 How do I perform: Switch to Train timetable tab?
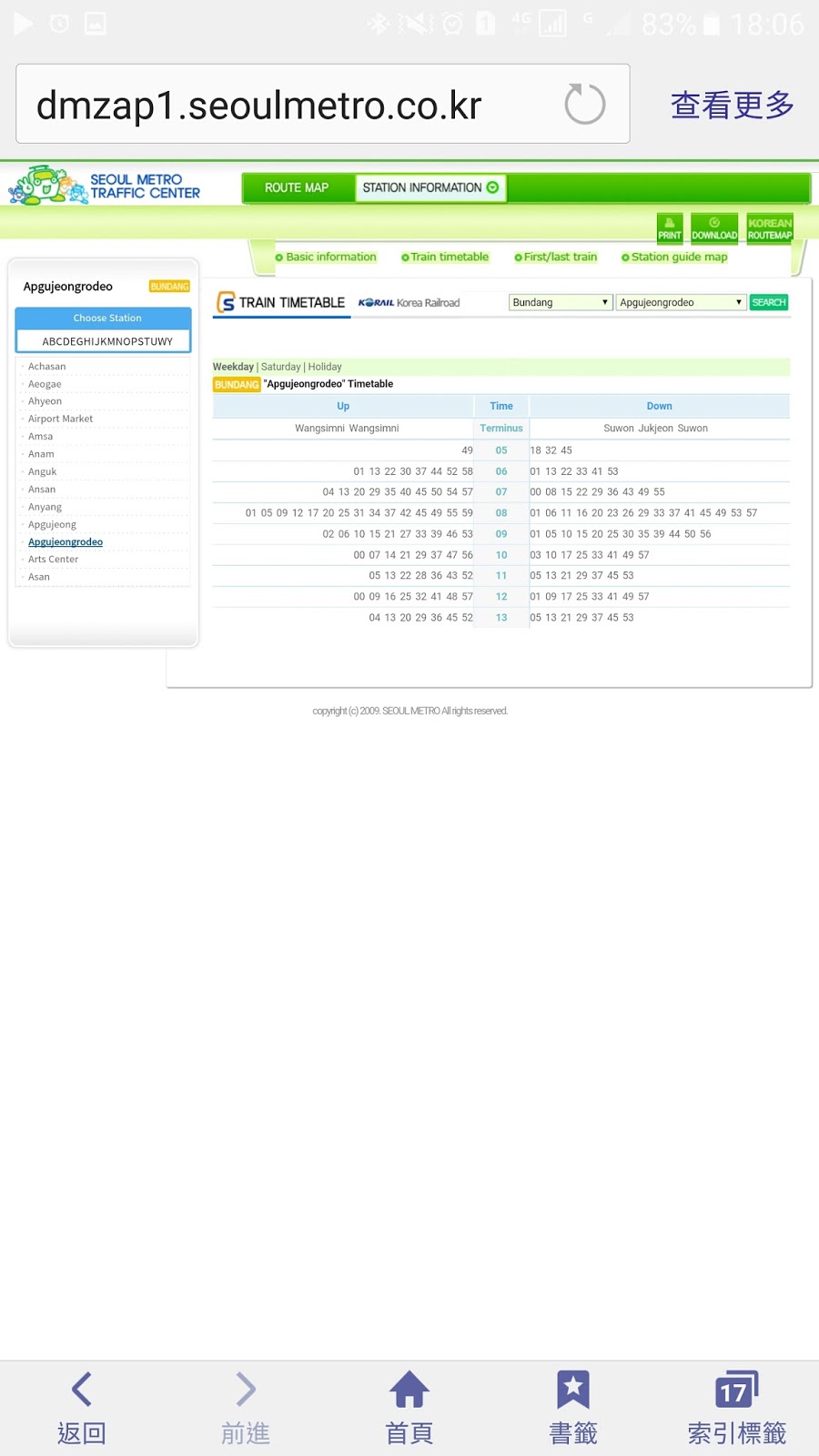tap(445, 257)
